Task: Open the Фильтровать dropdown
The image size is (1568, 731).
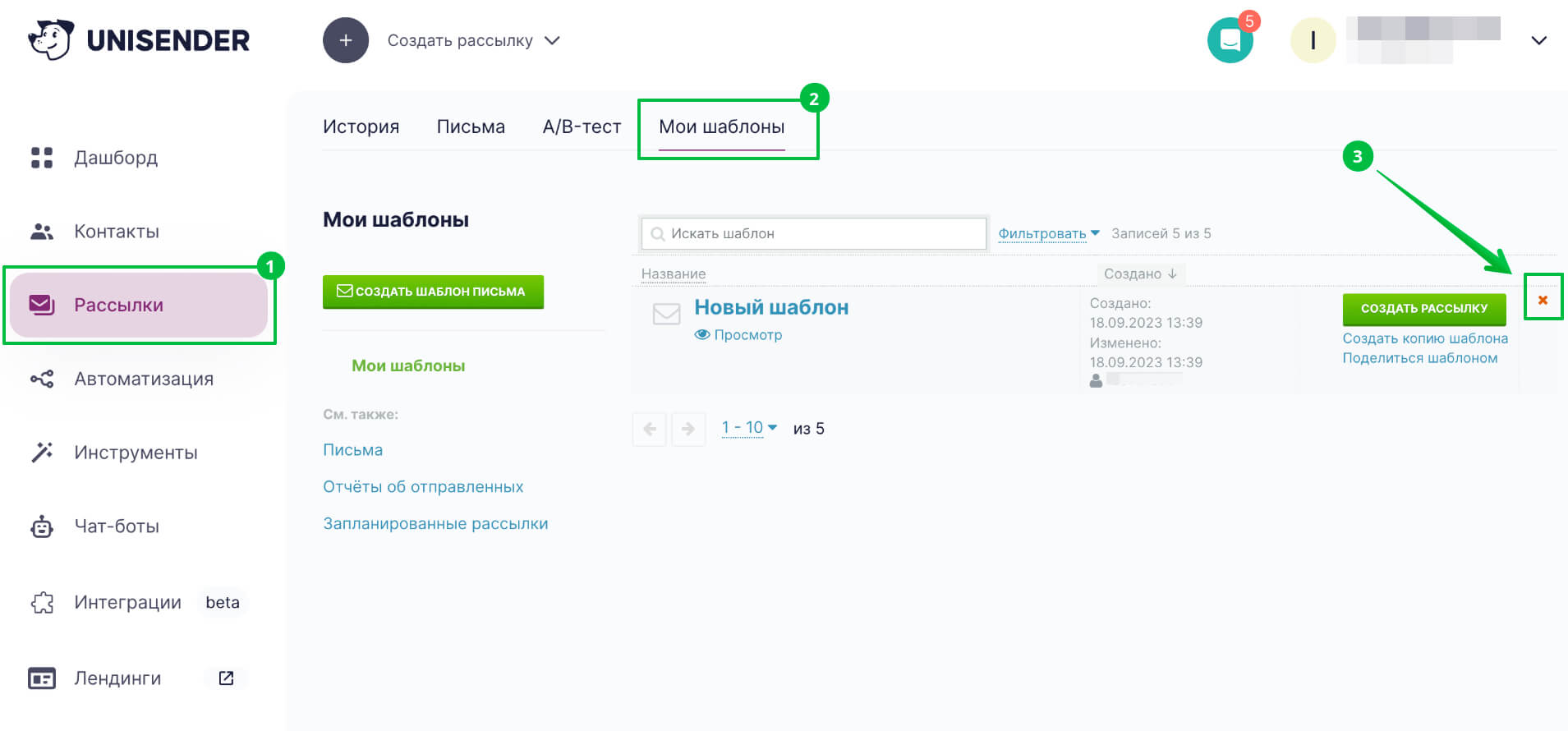Action: pyautogui.click(x=1048, y=233)
